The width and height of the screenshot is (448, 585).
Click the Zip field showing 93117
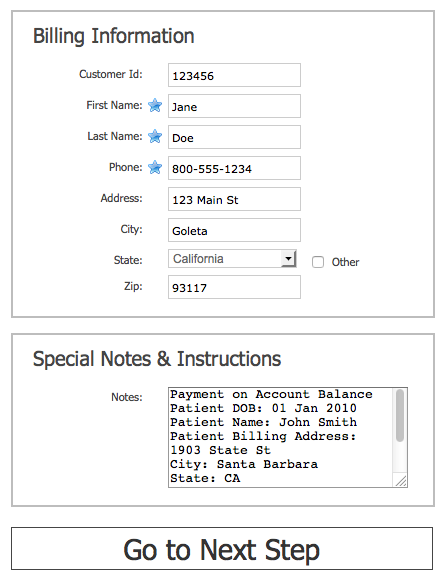click(x=234, y=287)
